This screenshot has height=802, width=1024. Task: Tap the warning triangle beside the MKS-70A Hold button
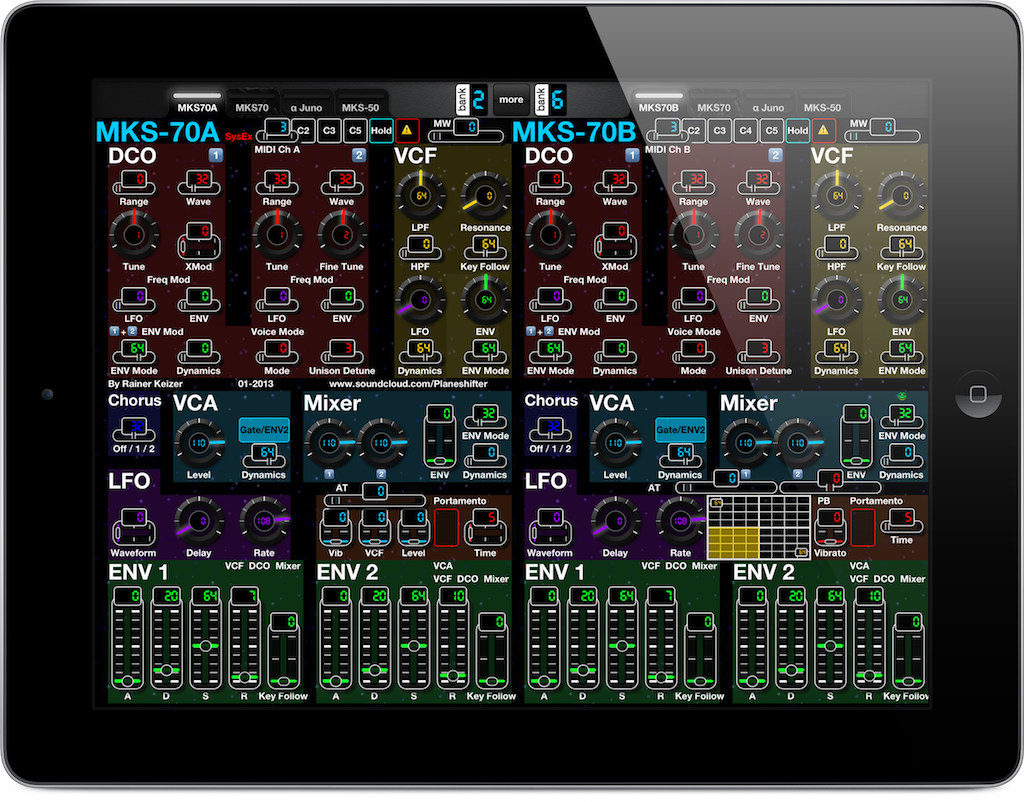pos(405,130)
